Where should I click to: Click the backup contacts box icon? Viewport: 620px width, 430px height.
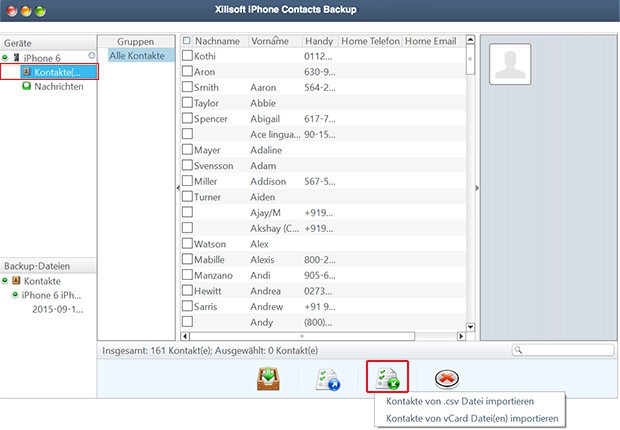click(x=268, y=379)
